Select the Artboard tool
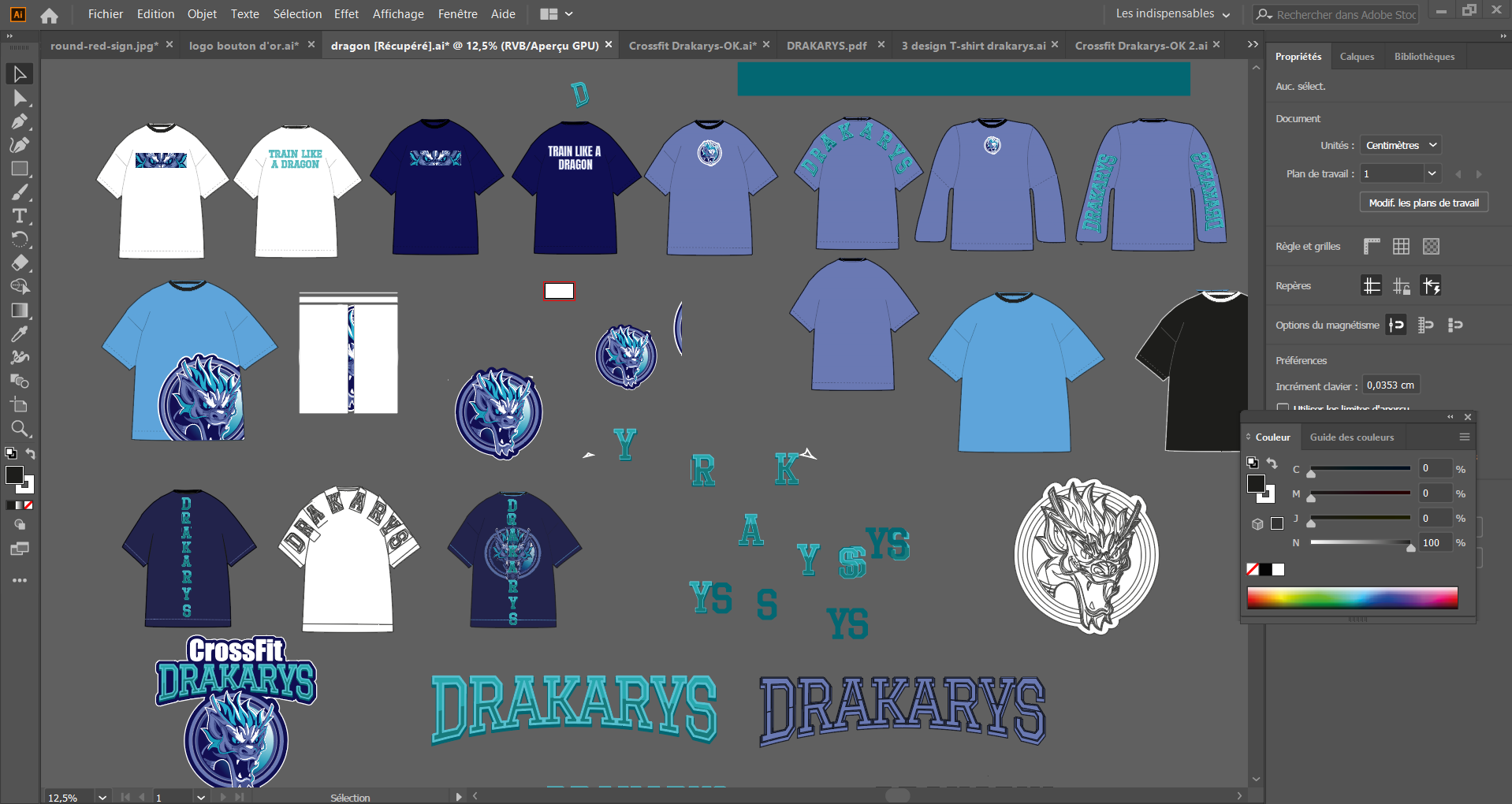 tap(20, 405)
